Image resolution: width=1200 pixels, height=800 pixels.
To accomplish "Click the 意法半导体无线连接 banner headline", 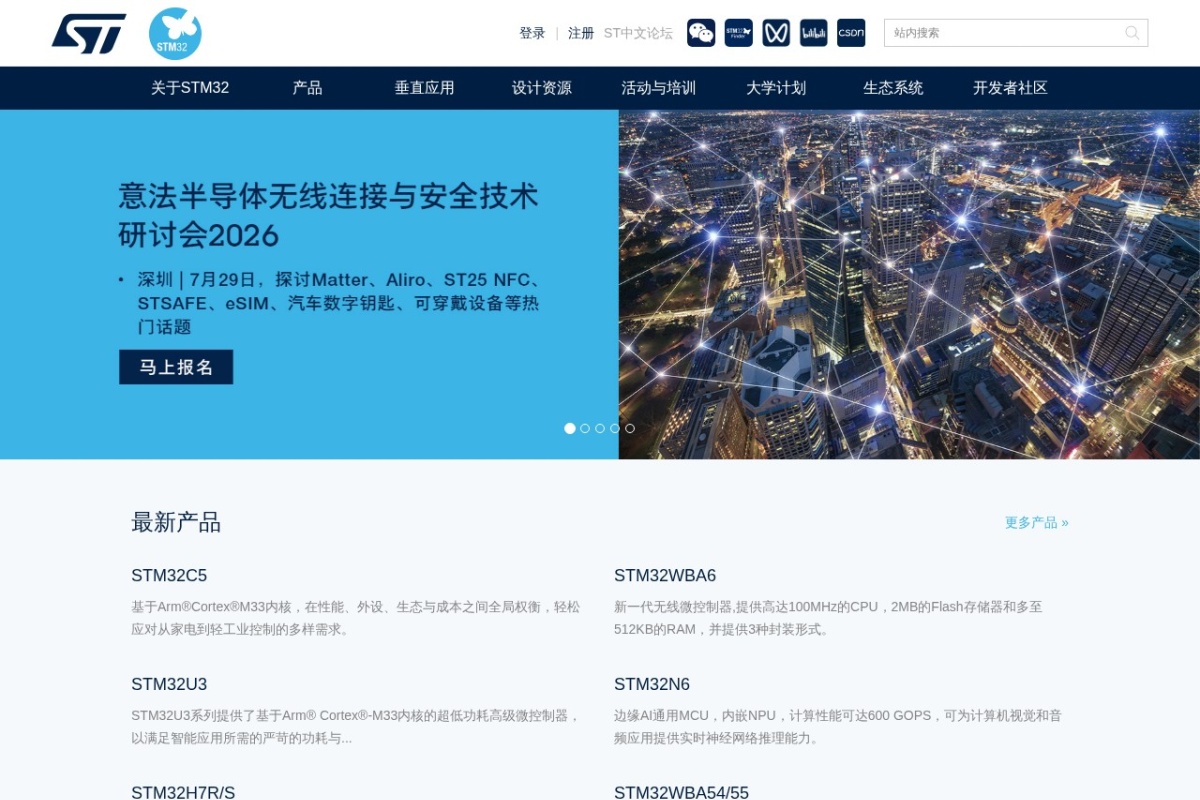I will (x=328, y=215).
